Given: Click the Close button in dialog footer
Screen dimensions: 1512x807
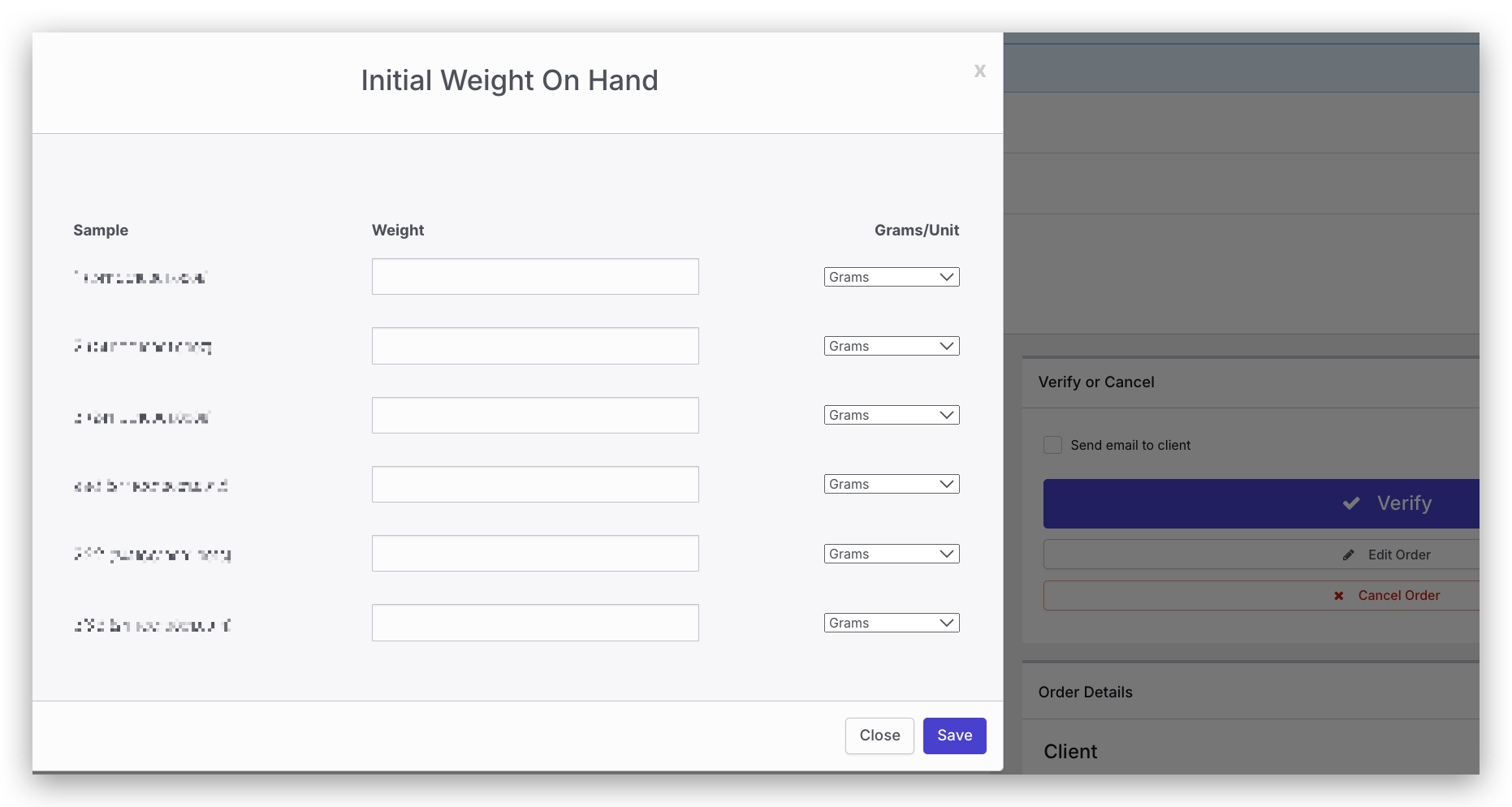Looking at the screenshot, I should [x=879, y=736].
